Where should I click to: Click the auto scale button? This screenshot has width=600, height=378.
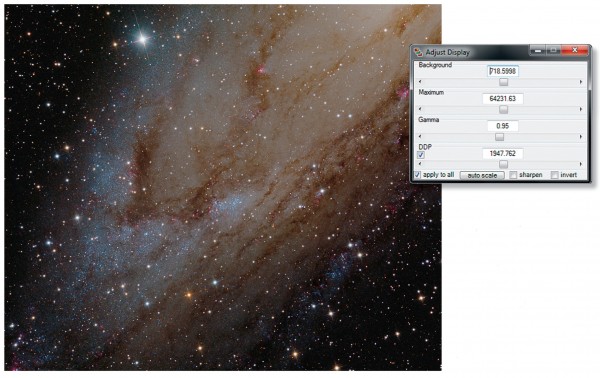click(x=482, y=175)
